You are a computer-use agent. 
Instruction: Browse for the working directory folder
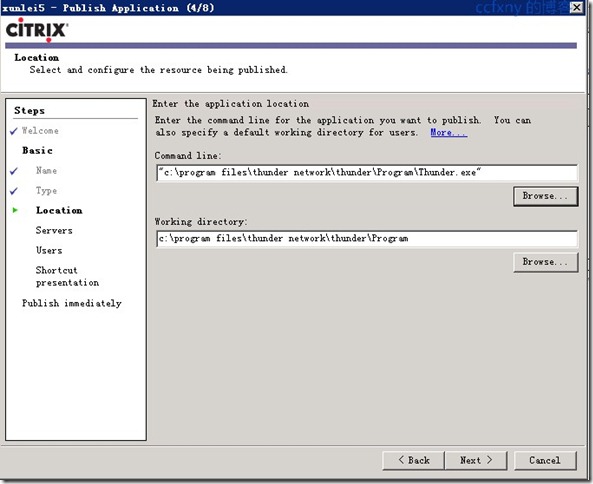[545, 262]
